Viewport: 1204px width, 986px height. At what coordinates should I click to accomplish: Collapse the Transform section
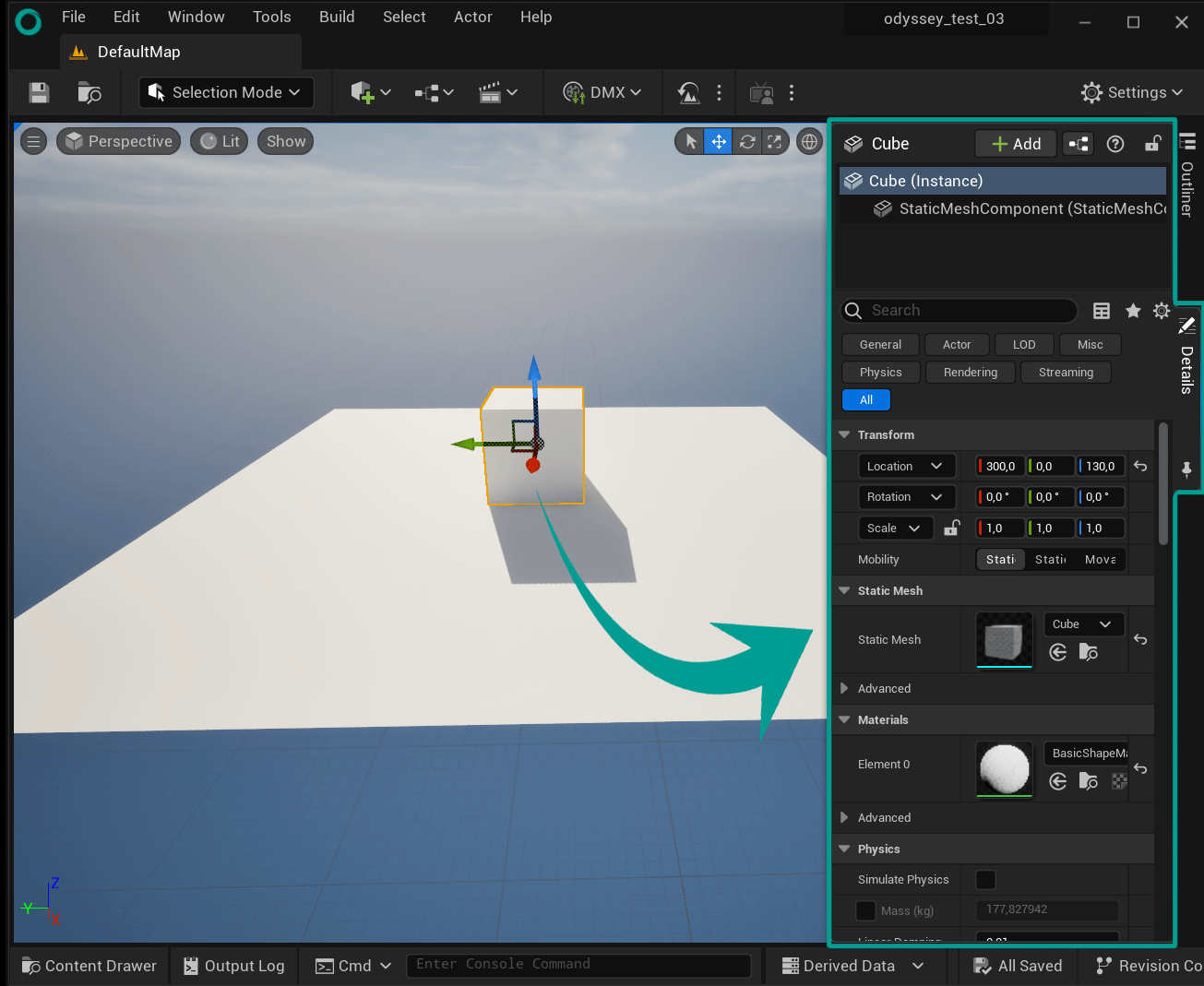(844, 434)
